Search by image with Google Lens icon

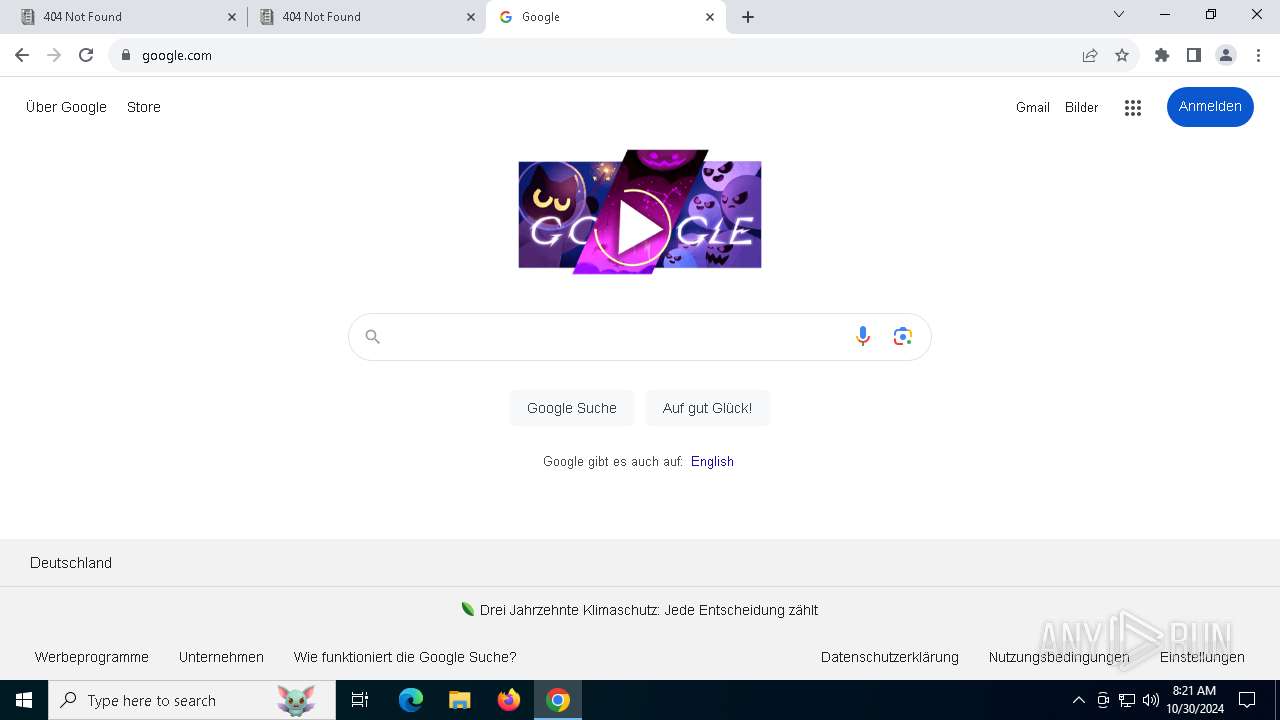[903, 337]
